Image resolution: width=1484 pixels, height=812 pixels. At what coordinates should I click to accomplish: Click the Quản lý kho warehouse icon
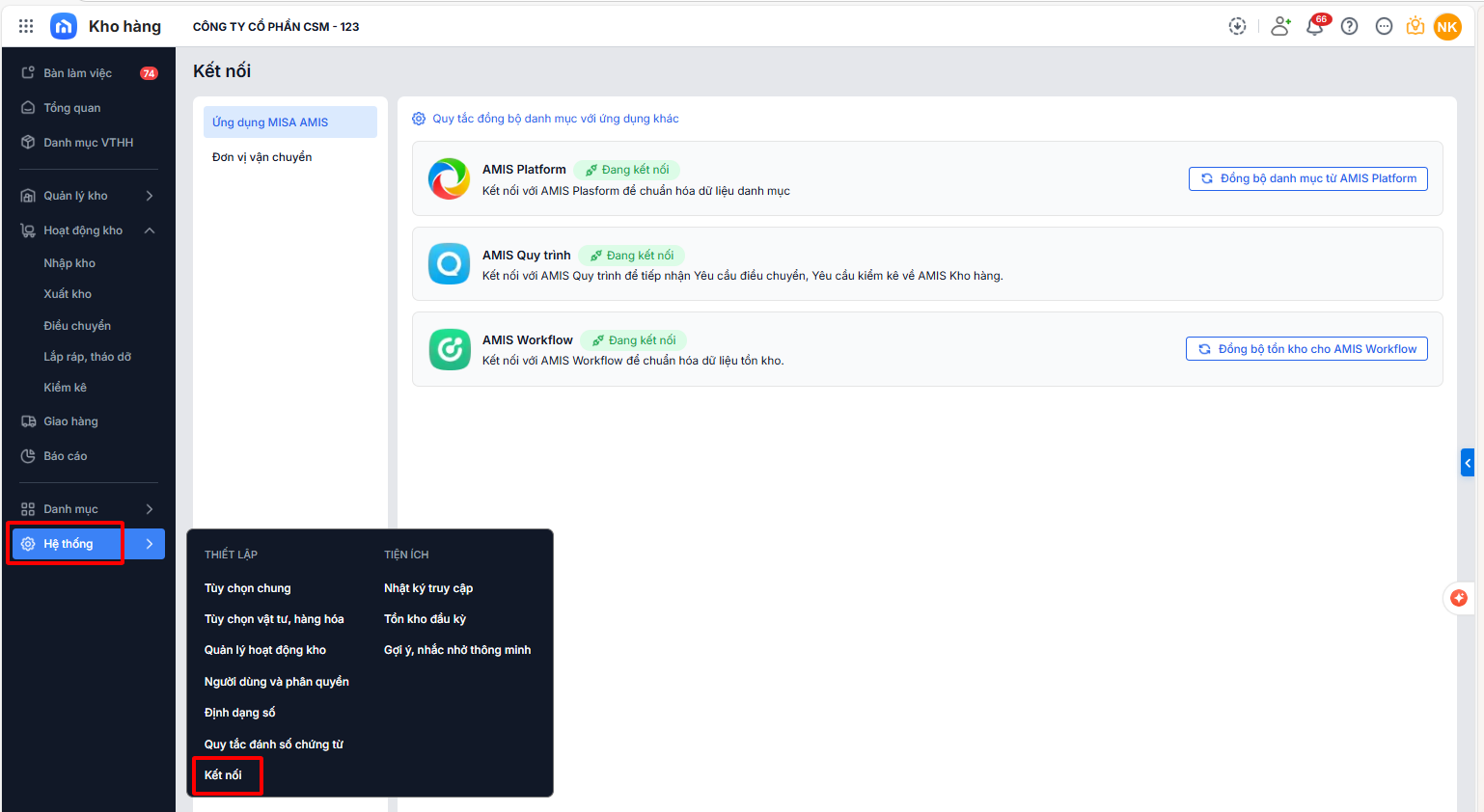(28, 196)
